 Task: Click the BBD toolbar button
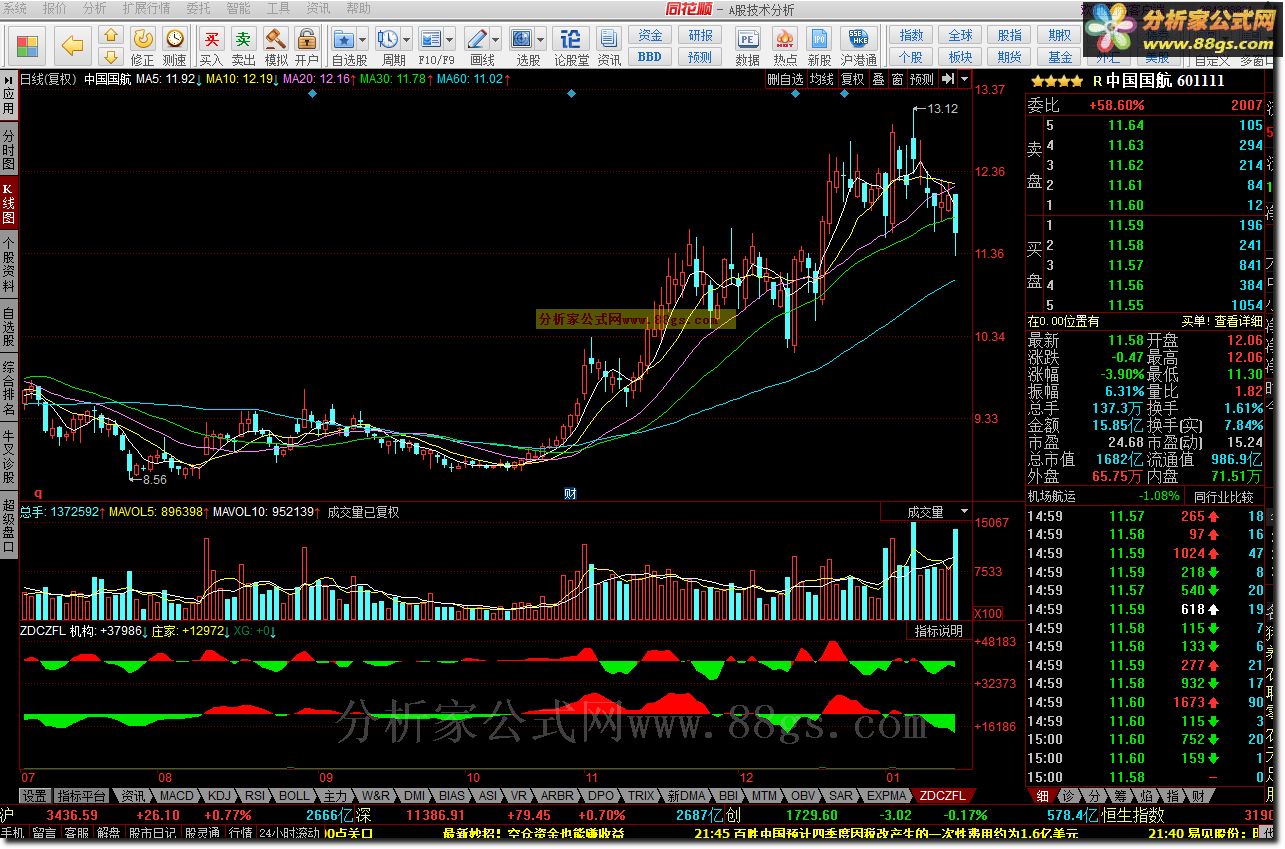650,57
